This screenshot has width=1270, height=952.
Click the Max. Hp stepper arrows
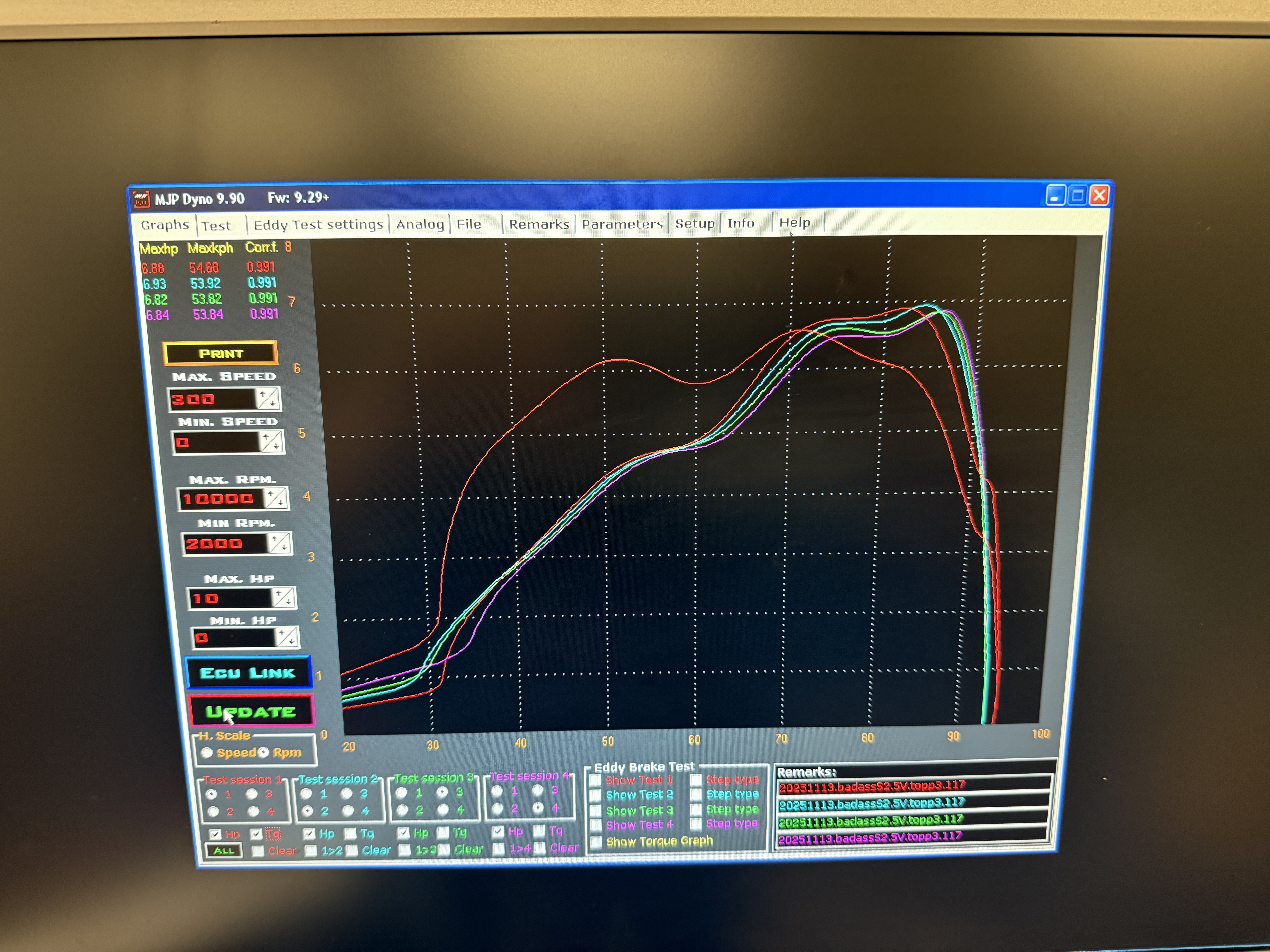point(284,597)
